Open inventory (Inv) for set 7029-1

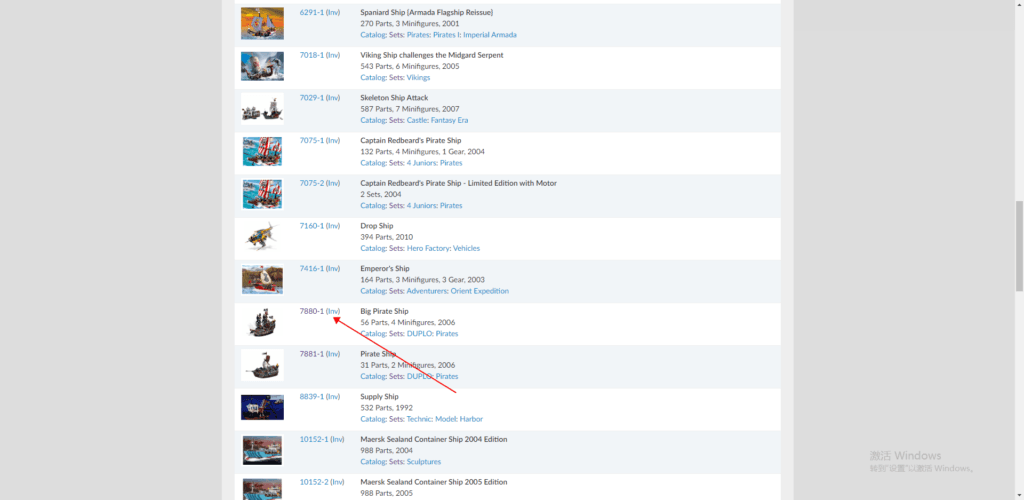333,98
